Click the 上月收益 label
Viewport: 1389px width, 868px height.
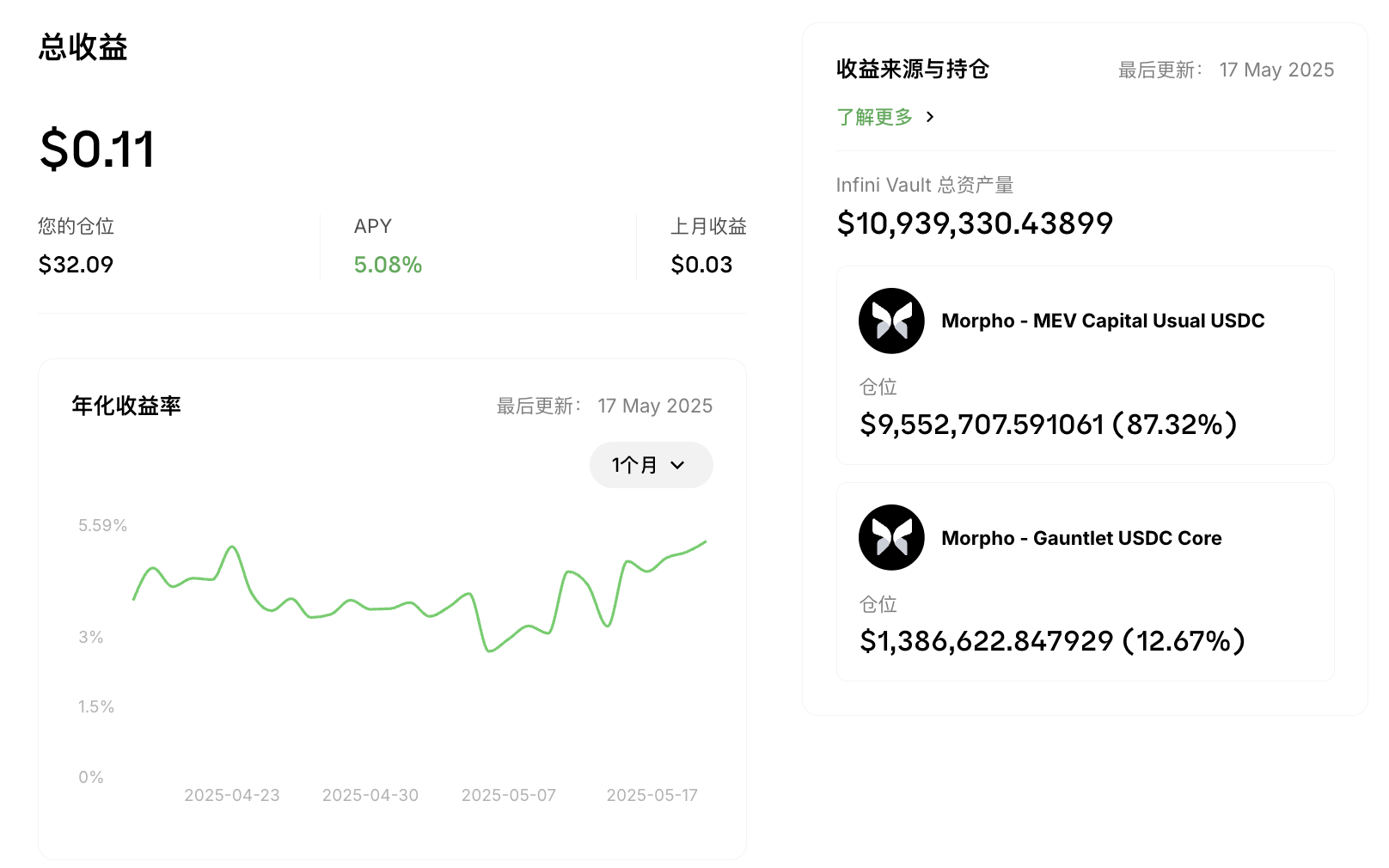(x=708, y=226)
